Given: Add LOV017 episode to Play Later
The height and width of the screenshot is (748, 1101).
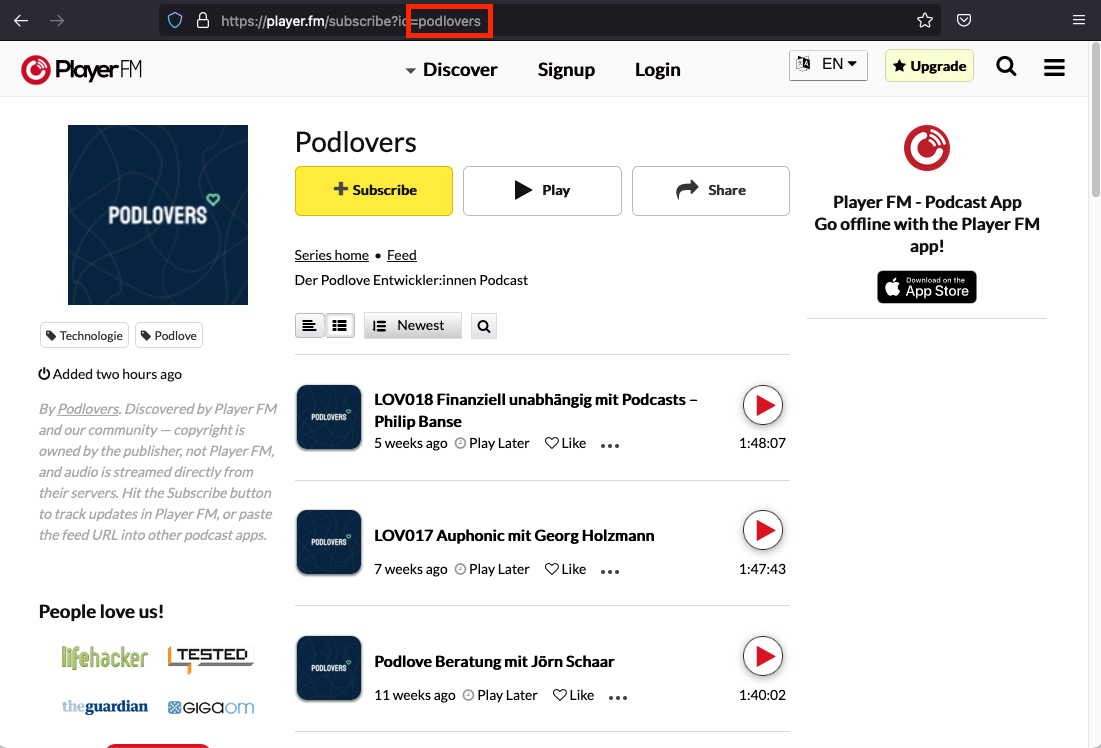Looking at the screenshot, I should click(492, 569).
